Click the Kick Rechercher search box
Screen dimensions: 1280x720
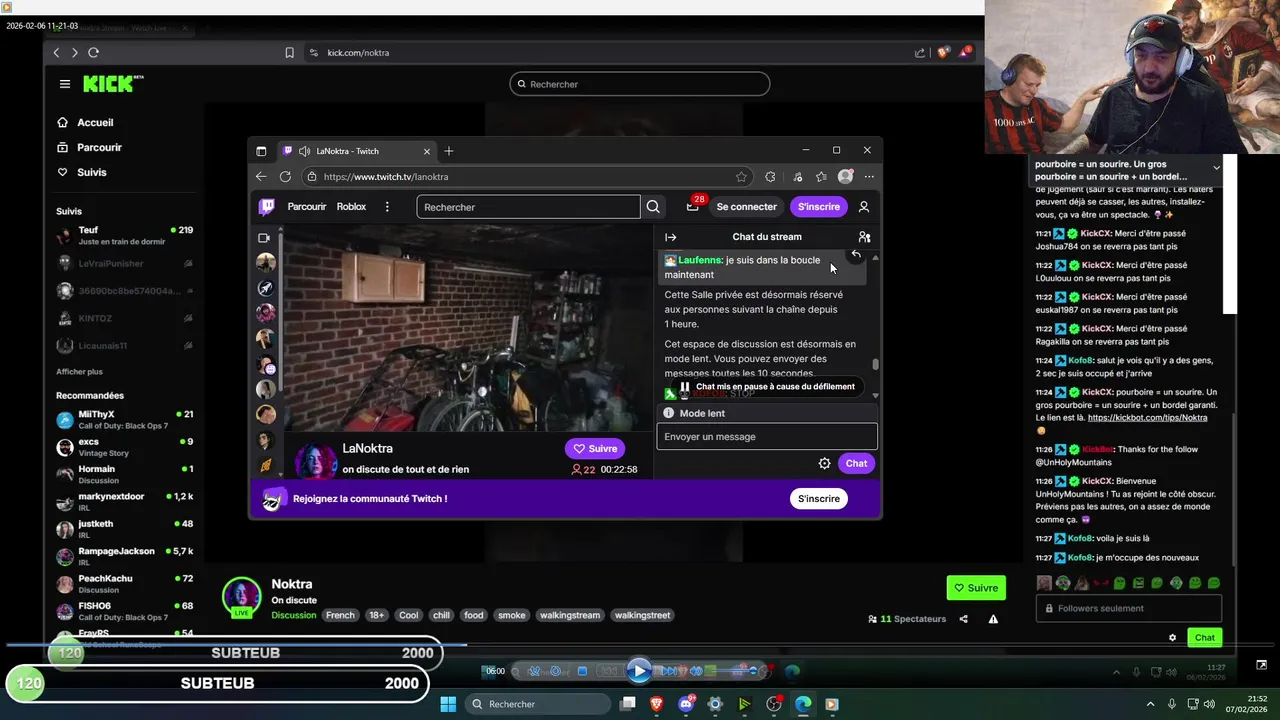coord(640,84)
